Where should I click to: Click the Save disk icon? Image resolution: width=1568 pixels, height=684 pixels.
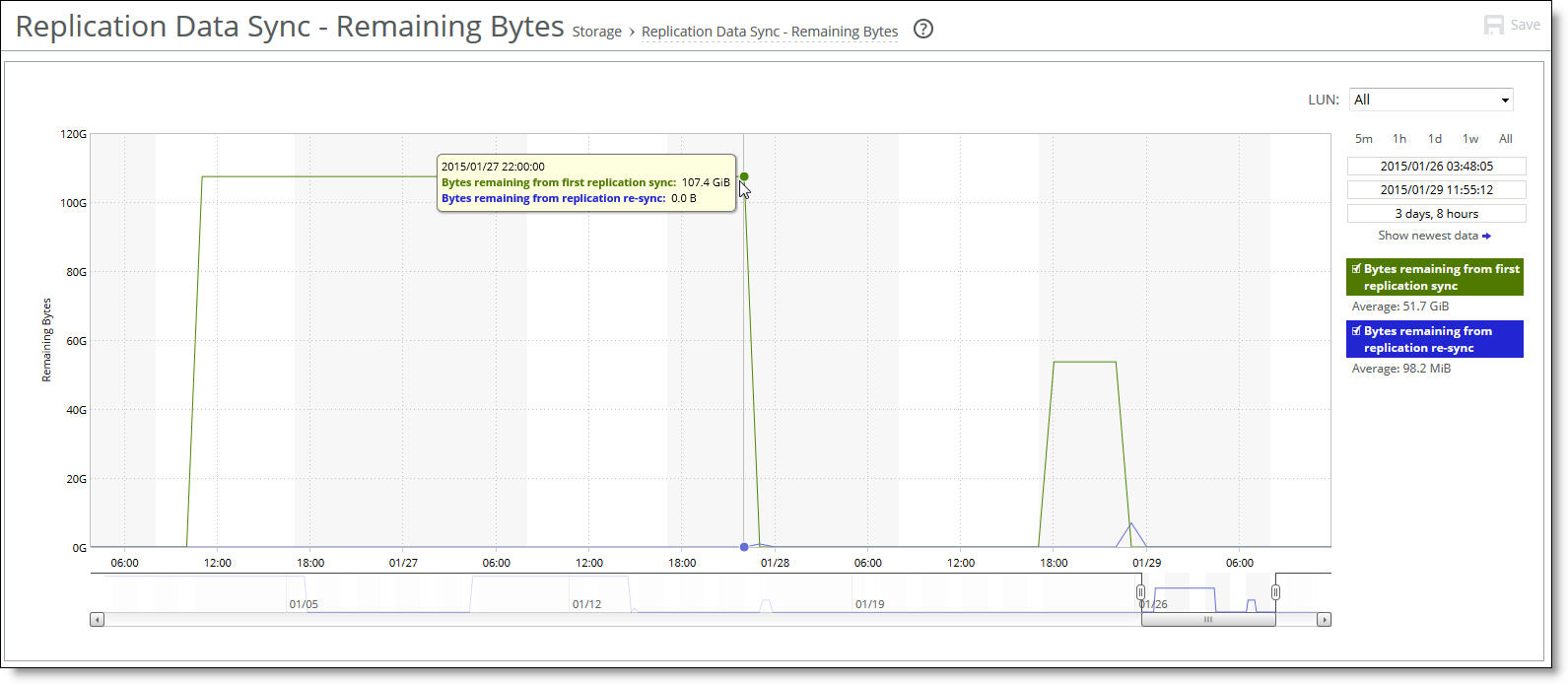(1494, 25)
